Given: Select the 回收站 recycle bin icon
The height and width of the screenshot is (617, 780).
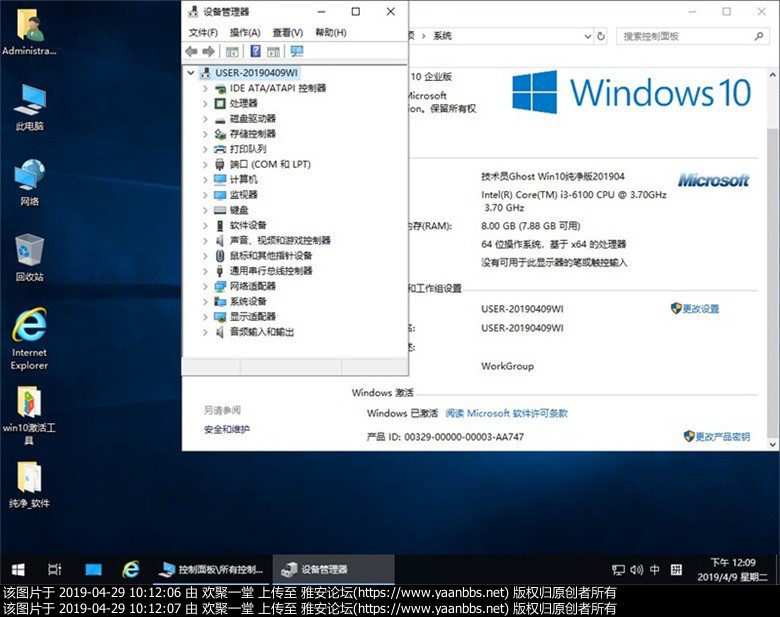Looking at the screenshot, I should tap(29, 258).
